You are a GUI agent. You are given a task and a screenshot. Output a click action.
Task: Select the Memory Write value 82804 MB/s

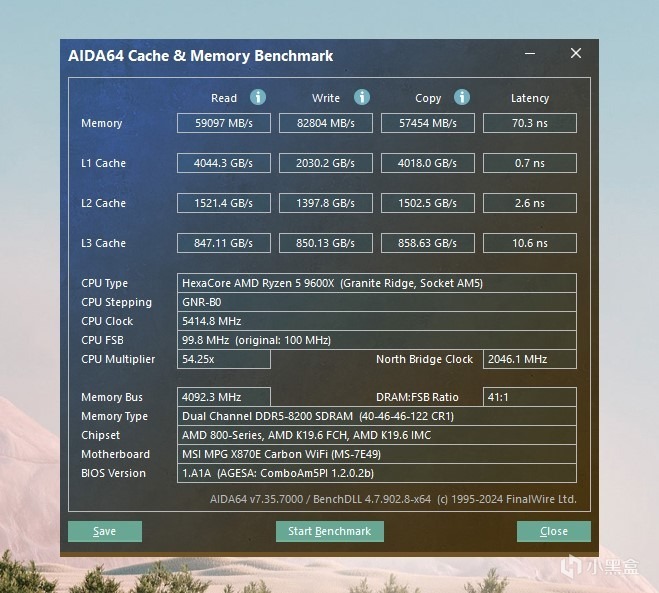(x=326, y=123)
